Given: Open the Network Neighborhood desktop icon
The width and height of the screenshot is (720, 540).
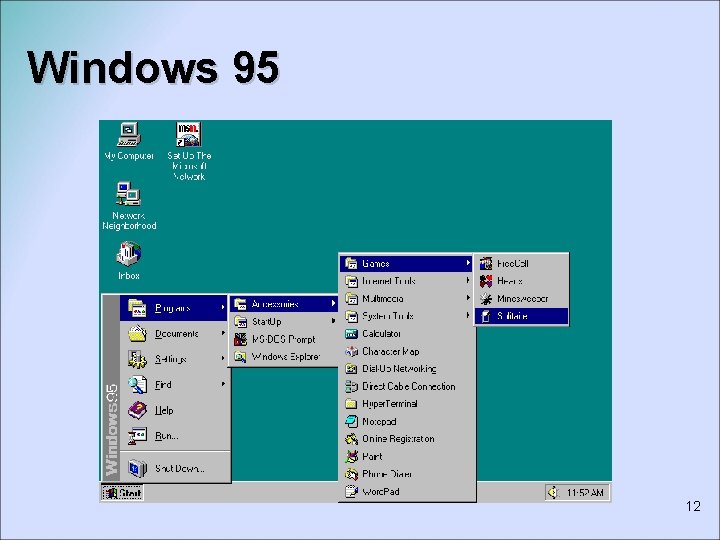Looking at the screenshot, I should coord(129,206).
